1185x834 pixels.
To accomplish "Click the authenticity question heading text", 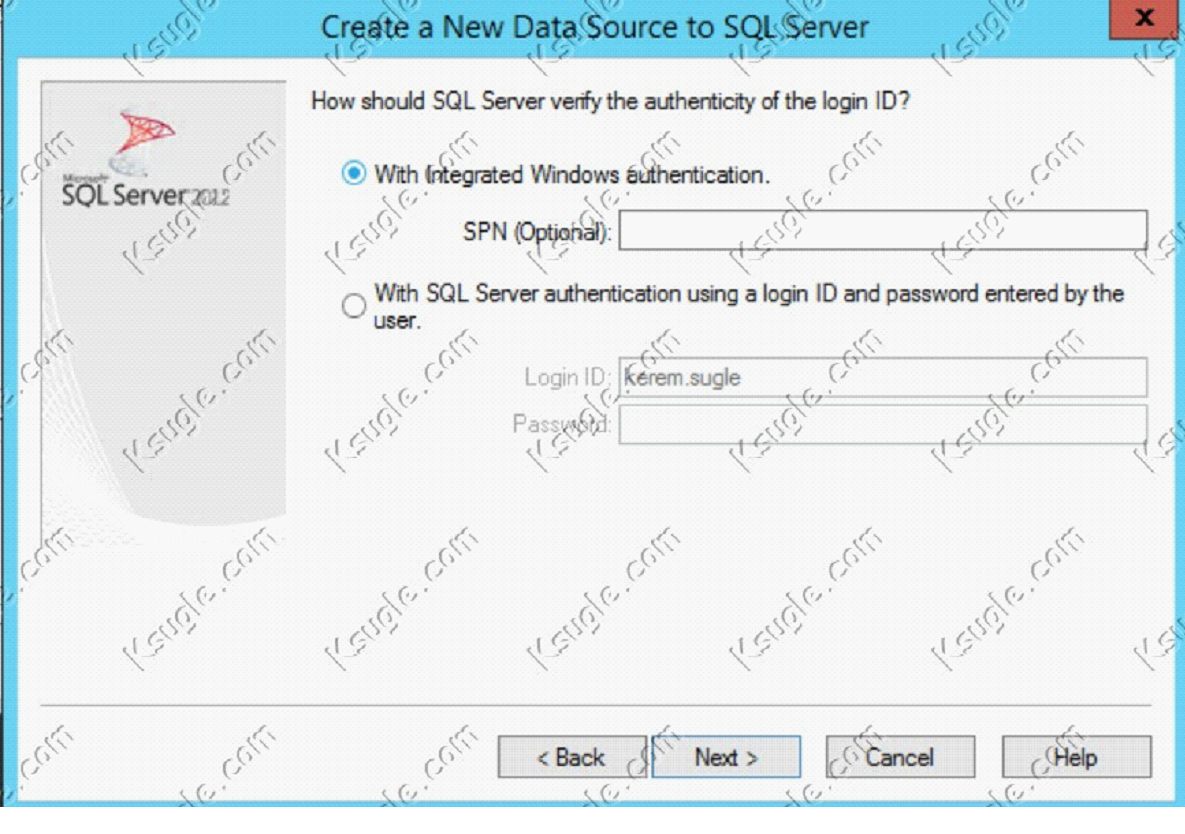I will 611,100.
